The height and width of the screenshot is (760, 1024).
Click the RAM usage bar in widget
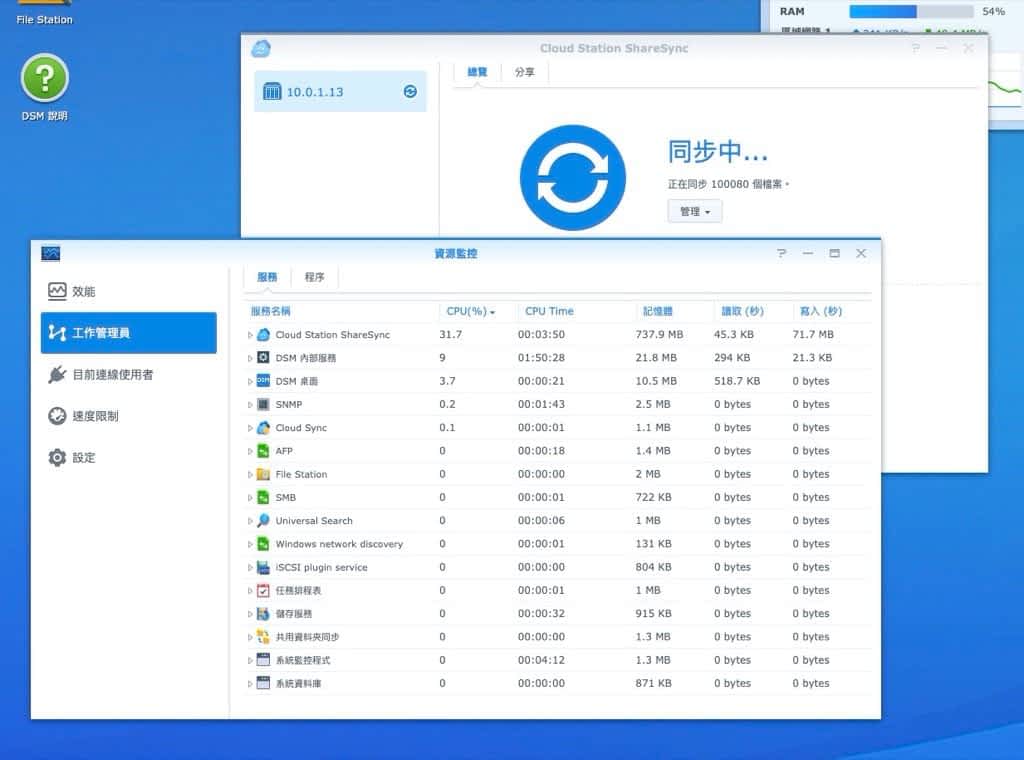(x=910, y=12)
